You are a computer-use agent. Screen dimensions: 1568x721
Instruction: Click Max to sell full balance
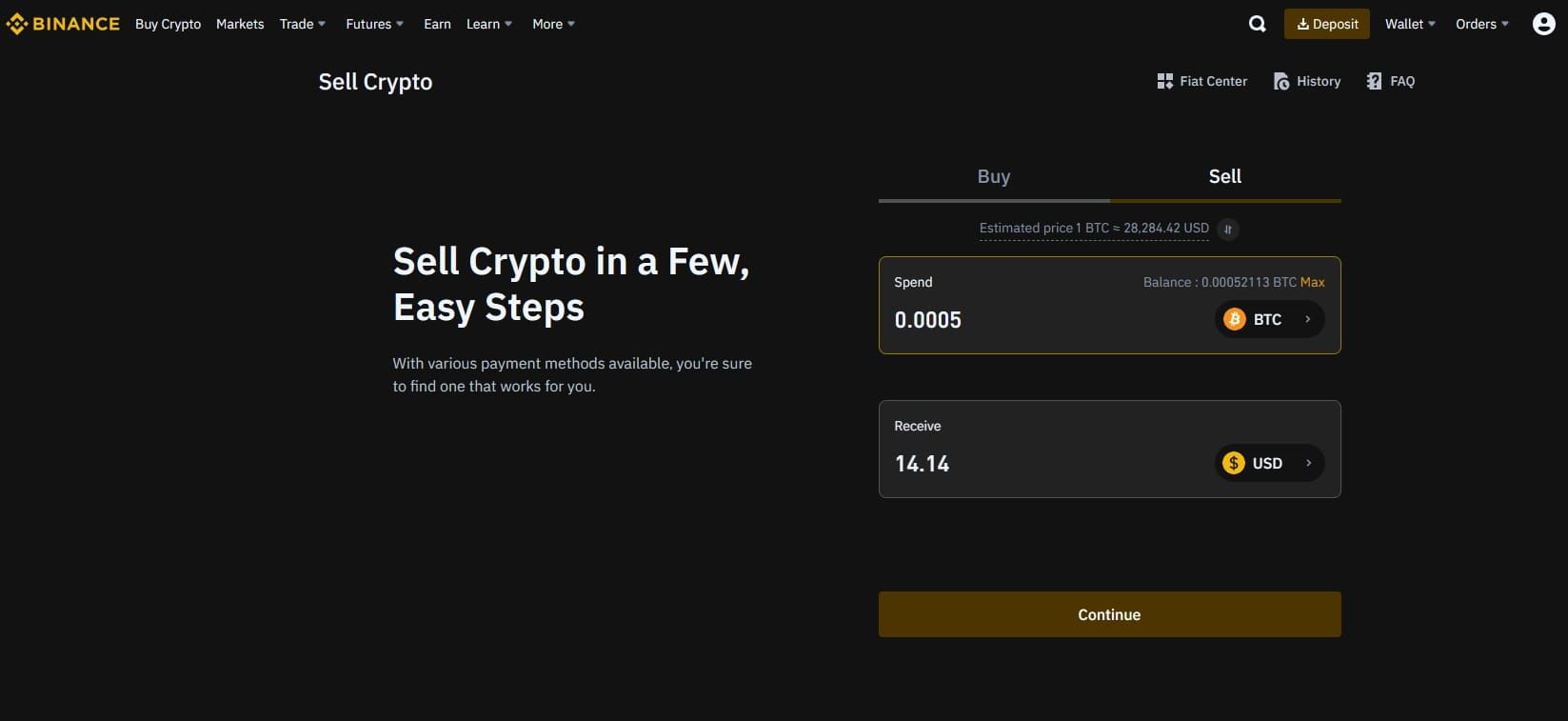point(1313,282)
